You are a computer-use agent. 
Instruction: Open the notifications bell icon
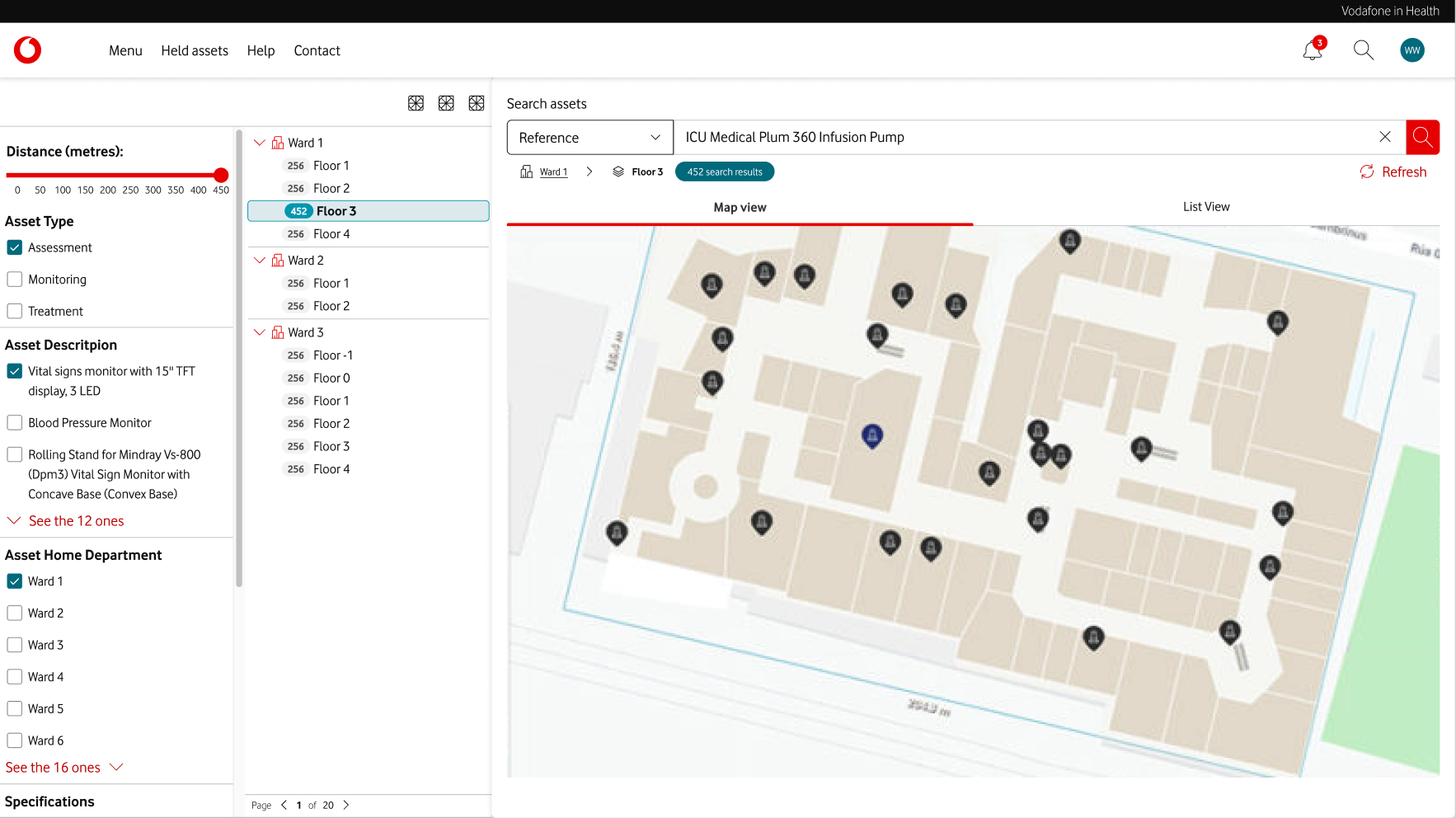(x=1312, y=50)
